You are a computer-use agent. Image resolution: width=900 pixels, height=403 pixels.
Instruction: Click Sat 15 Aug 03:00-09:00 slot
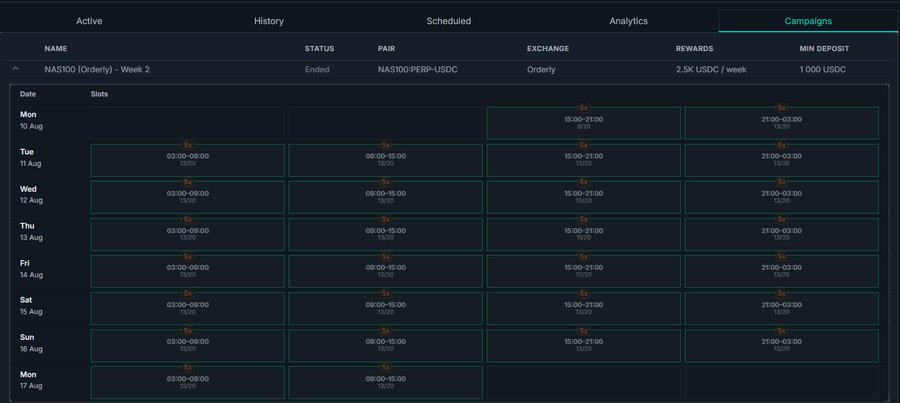(x=188, y=308)
